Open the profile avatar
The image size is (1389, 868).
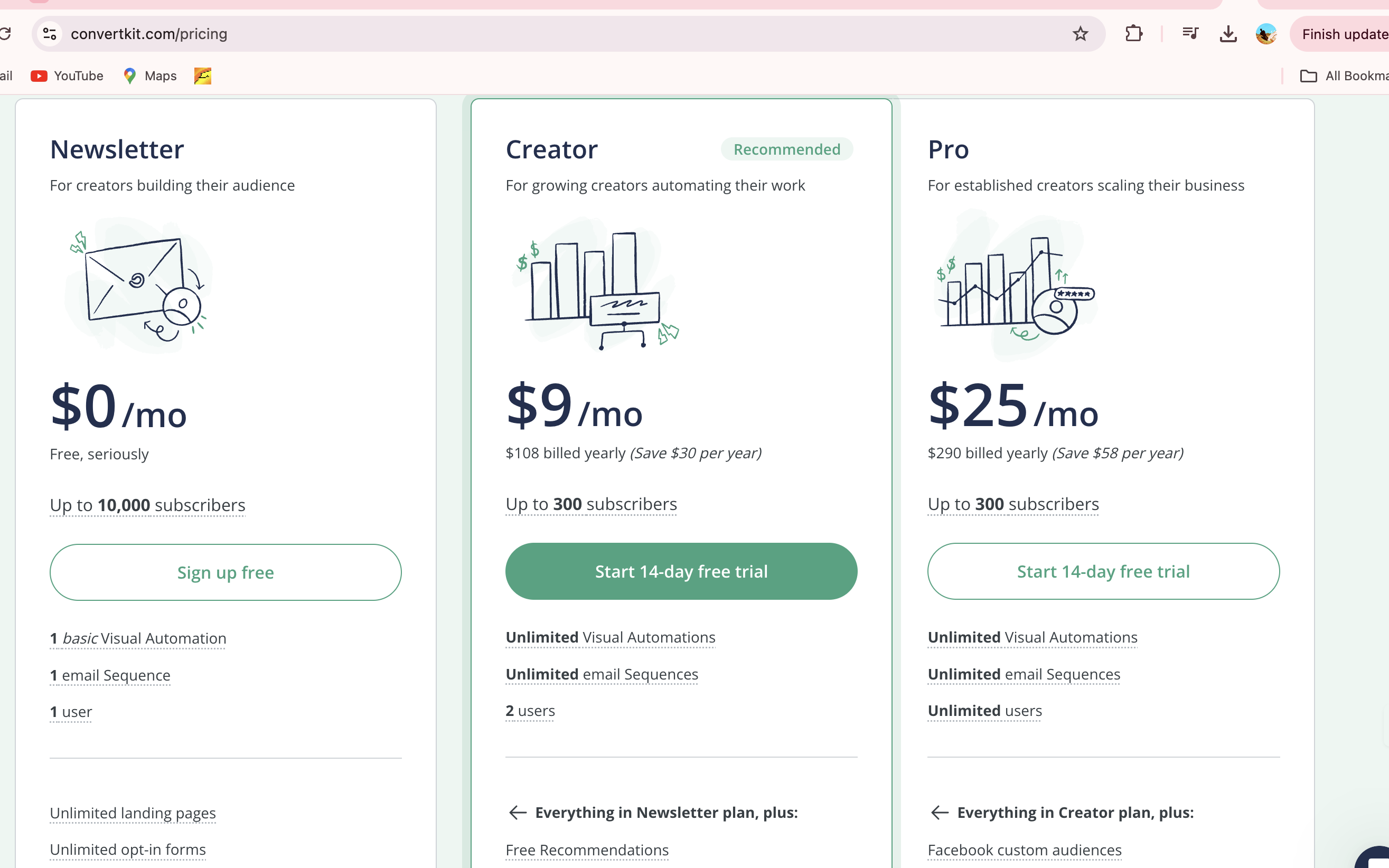click(x=1266, y=34)
